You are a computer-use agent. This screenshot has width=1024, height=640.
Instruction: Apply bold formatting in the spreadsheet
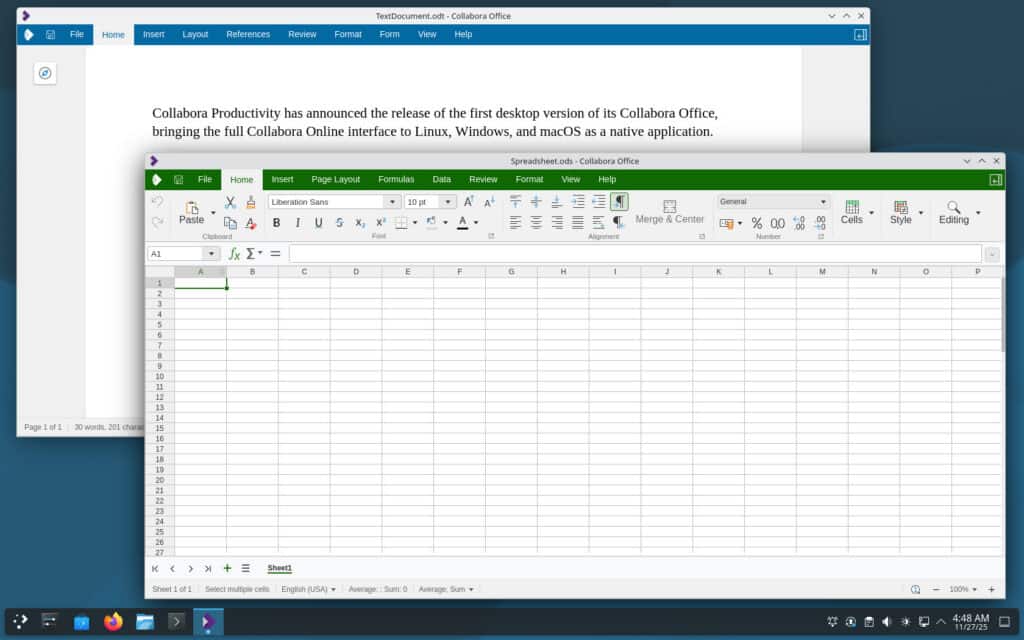pos(276,223)
